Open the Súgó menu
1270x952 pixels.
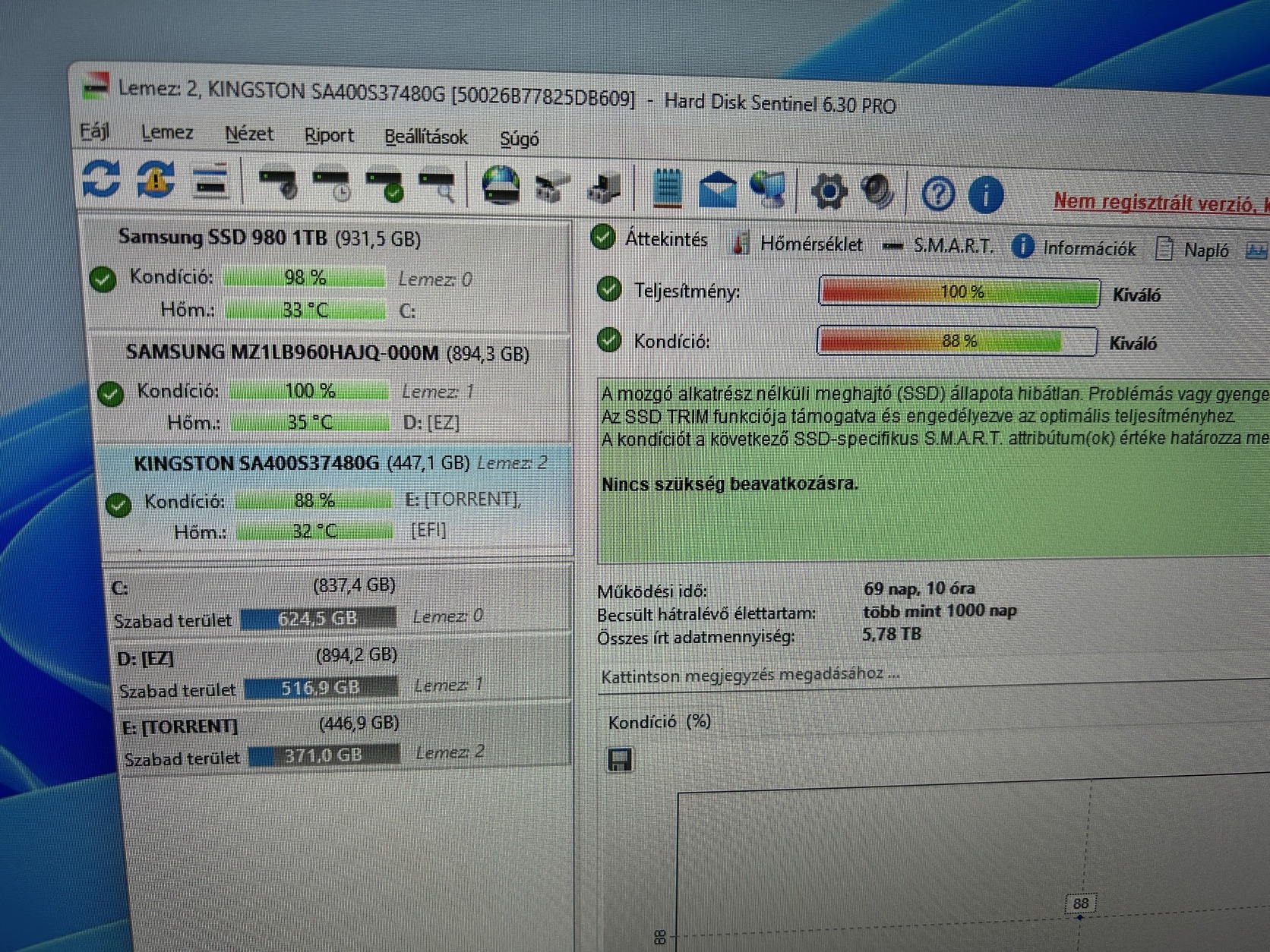tap(520, 140)
